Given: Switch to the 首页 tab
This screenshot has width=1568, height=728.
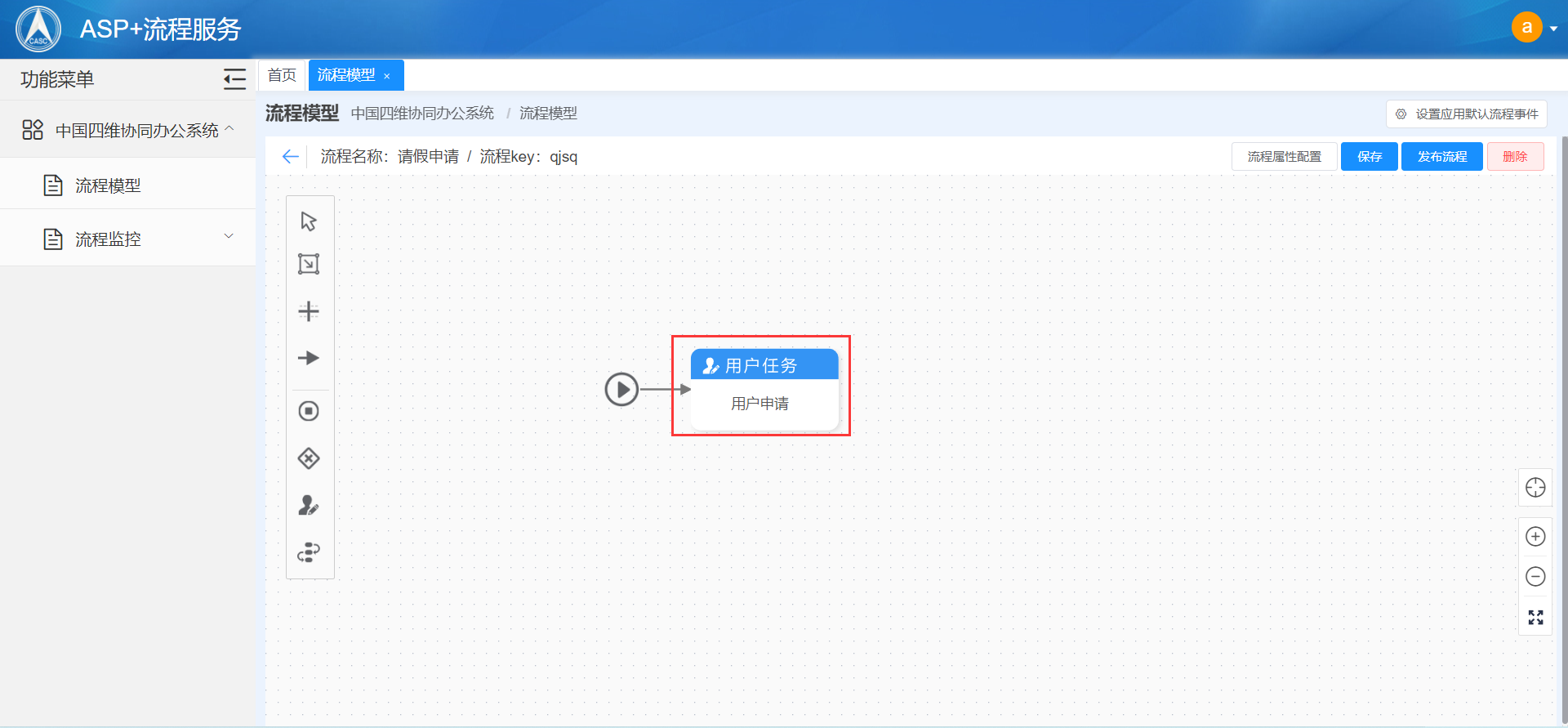Looking at the screenshot, I should (x=282, y=75).
